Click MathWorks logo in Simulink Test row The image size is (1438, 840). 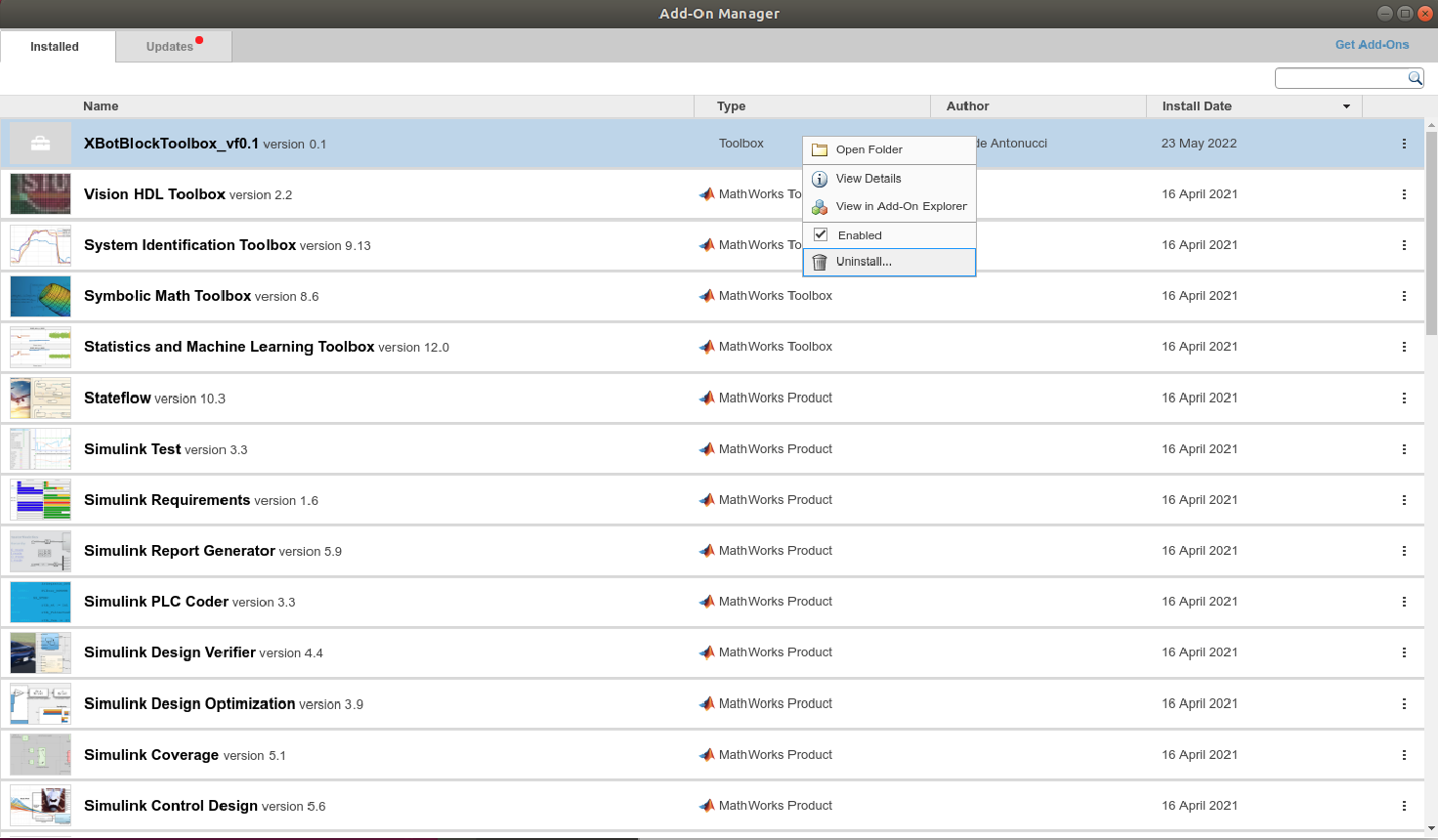[x=707, y=449]
